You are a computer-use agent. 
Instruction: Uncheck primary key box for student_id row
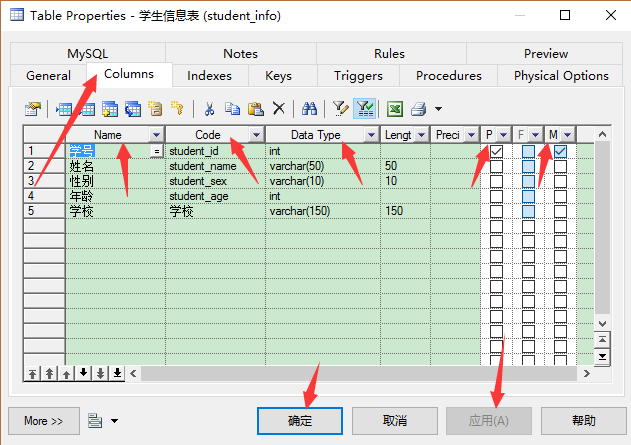[x=496, y=151]
